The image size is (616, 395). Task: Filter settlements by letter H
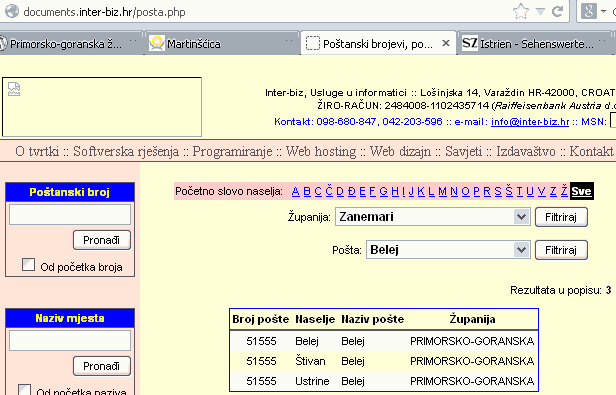tap(395, 191)
